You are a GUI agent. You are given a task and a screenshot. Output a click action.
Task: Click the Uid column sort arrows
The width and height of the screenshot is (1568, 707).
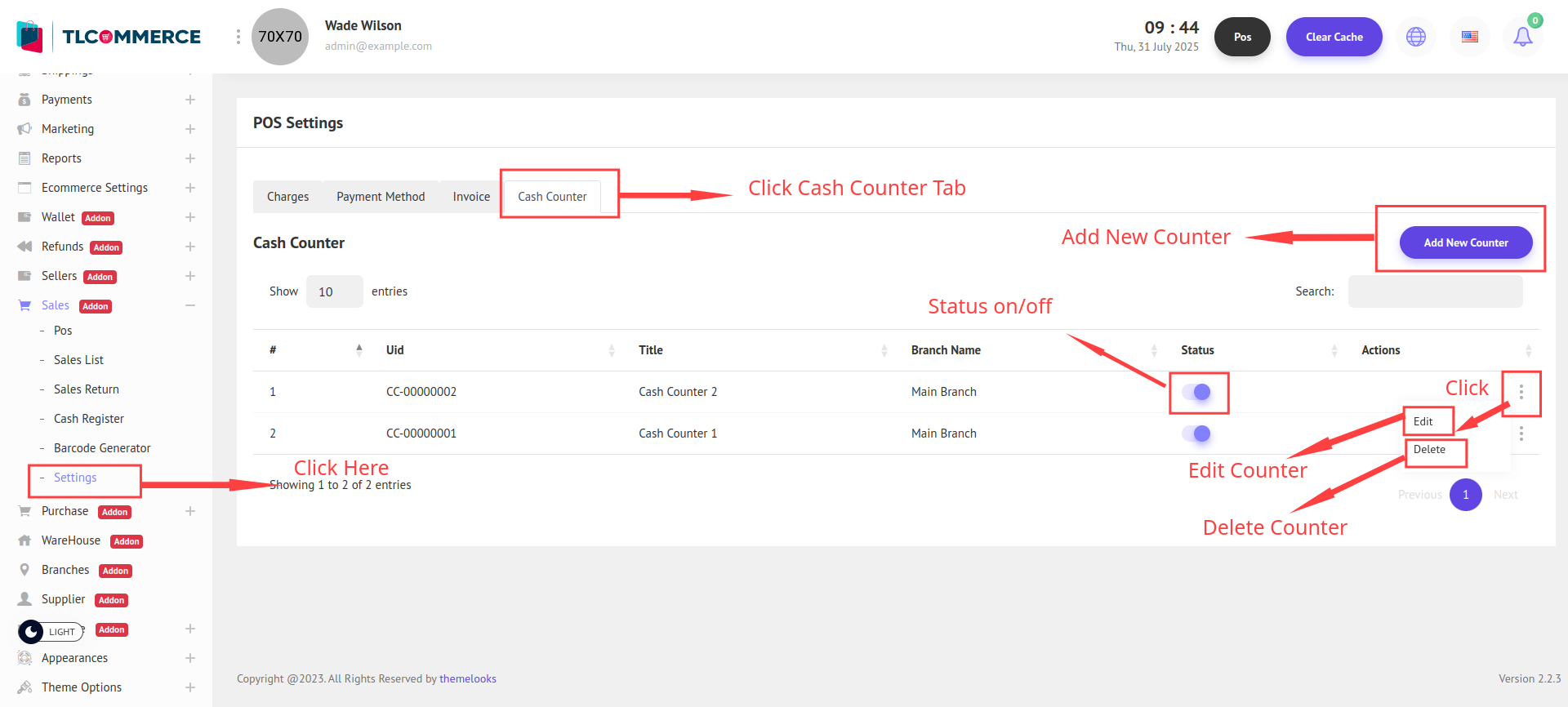click(x=612, y=350)
